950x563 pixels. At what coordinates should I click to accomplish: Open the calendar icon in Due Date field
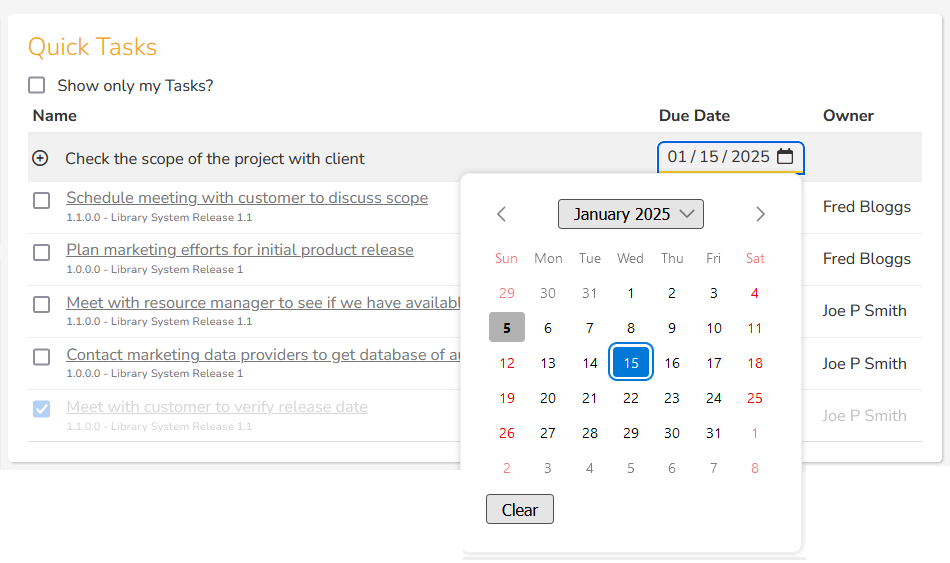pyautogui.click(x=785, y=156)
